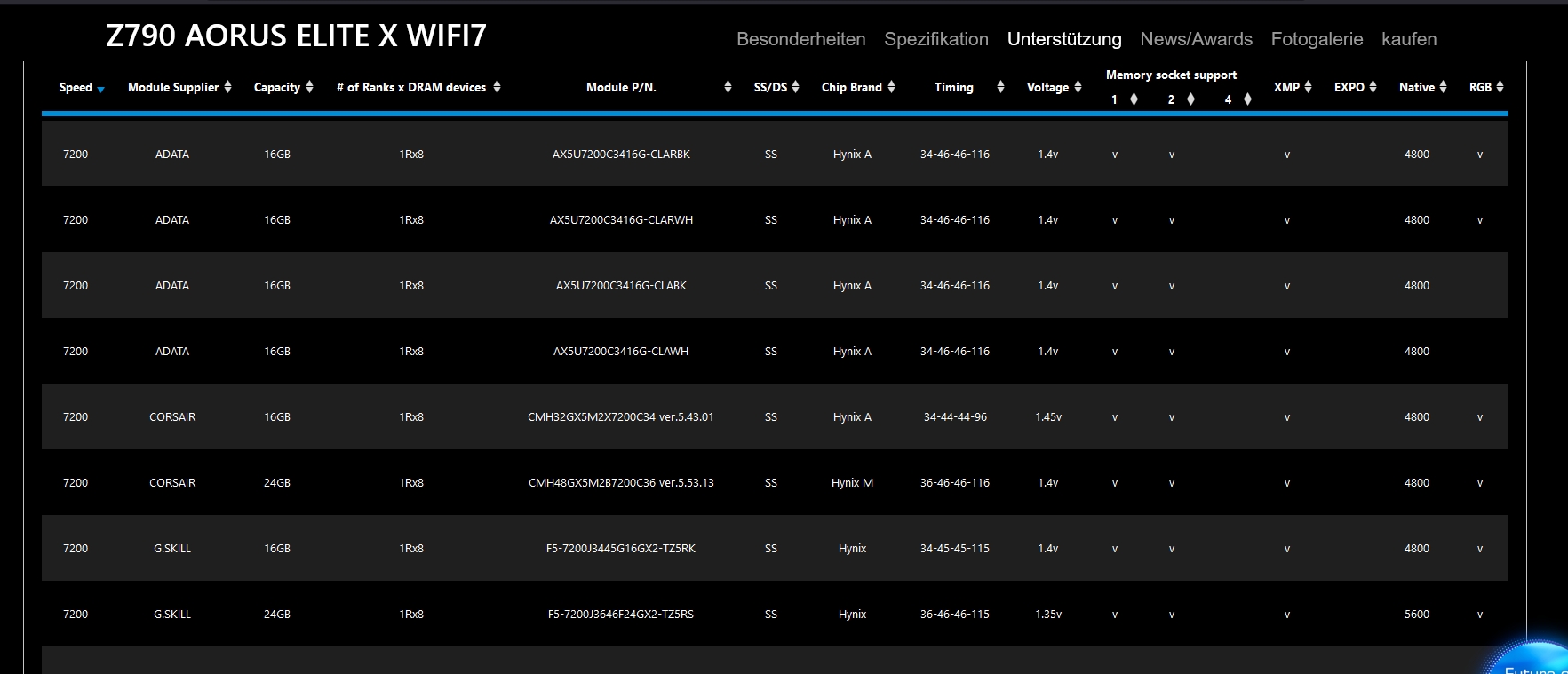The height and width of the screenshot is (674, 1568).
Task: Select the Unterstützung tab
Action: [1064, 39]
